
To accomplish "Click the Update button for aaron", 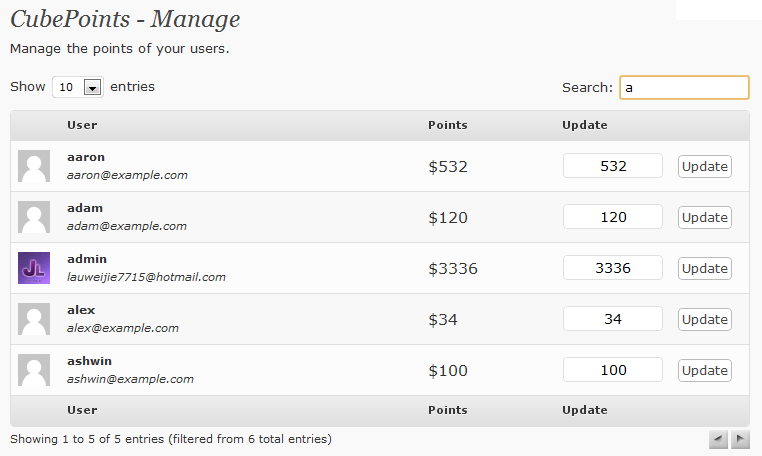I will 704,166.
